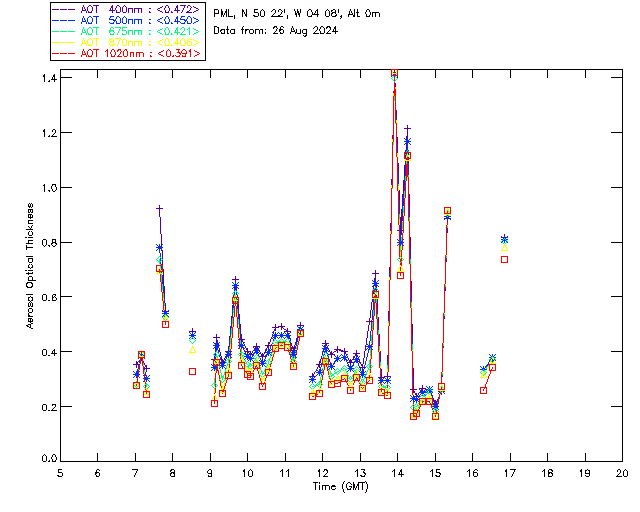
Task: Click the red dashed line sample for 1020nm
Action: [x=64, y=53]
